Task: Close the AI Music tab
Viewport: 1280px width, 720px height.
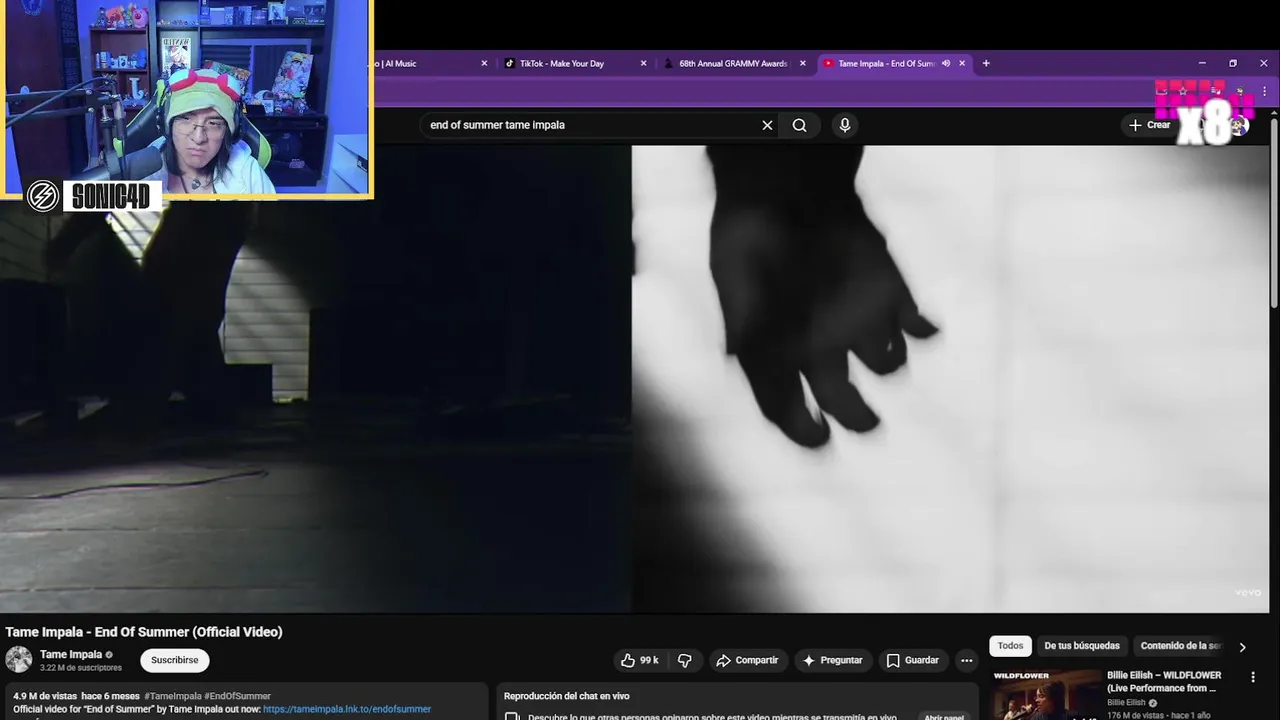Action: tap(484, 63)
